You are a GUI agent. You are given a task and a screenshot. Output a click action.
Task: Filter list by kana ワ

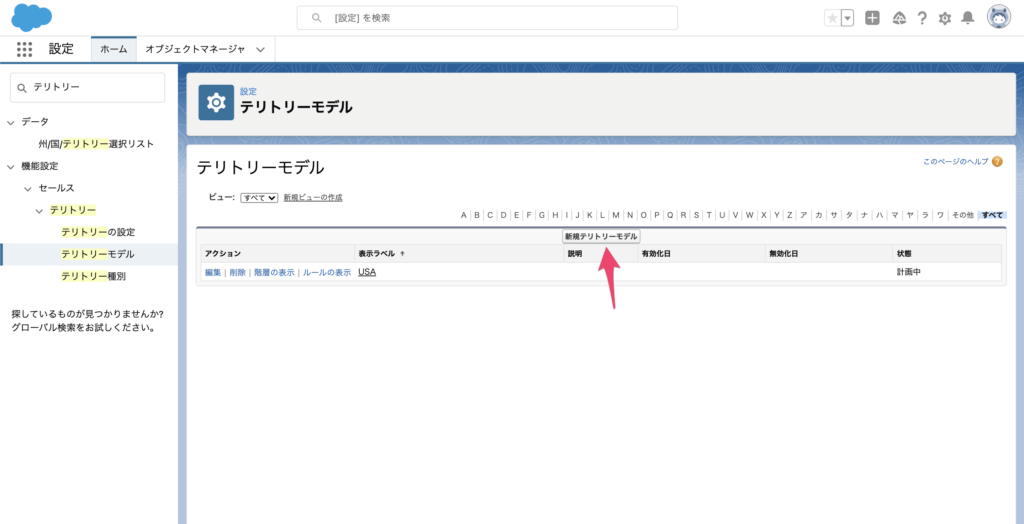coord(940,215)
